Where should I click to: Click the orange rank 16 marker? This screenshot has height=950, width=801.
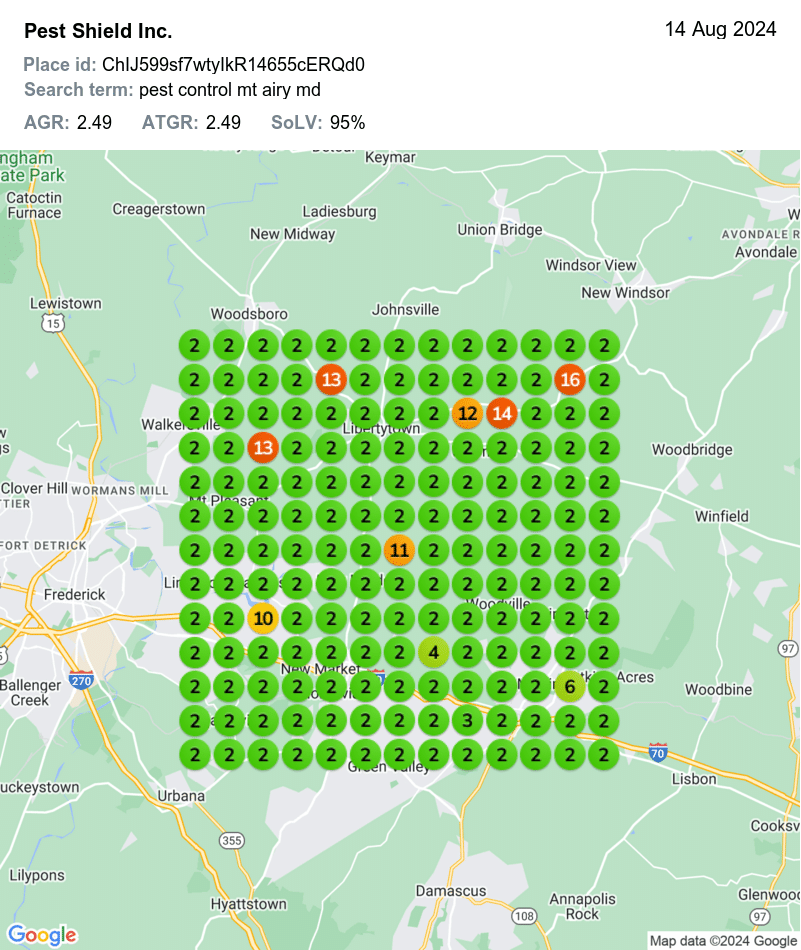click(x=569, y=380)
